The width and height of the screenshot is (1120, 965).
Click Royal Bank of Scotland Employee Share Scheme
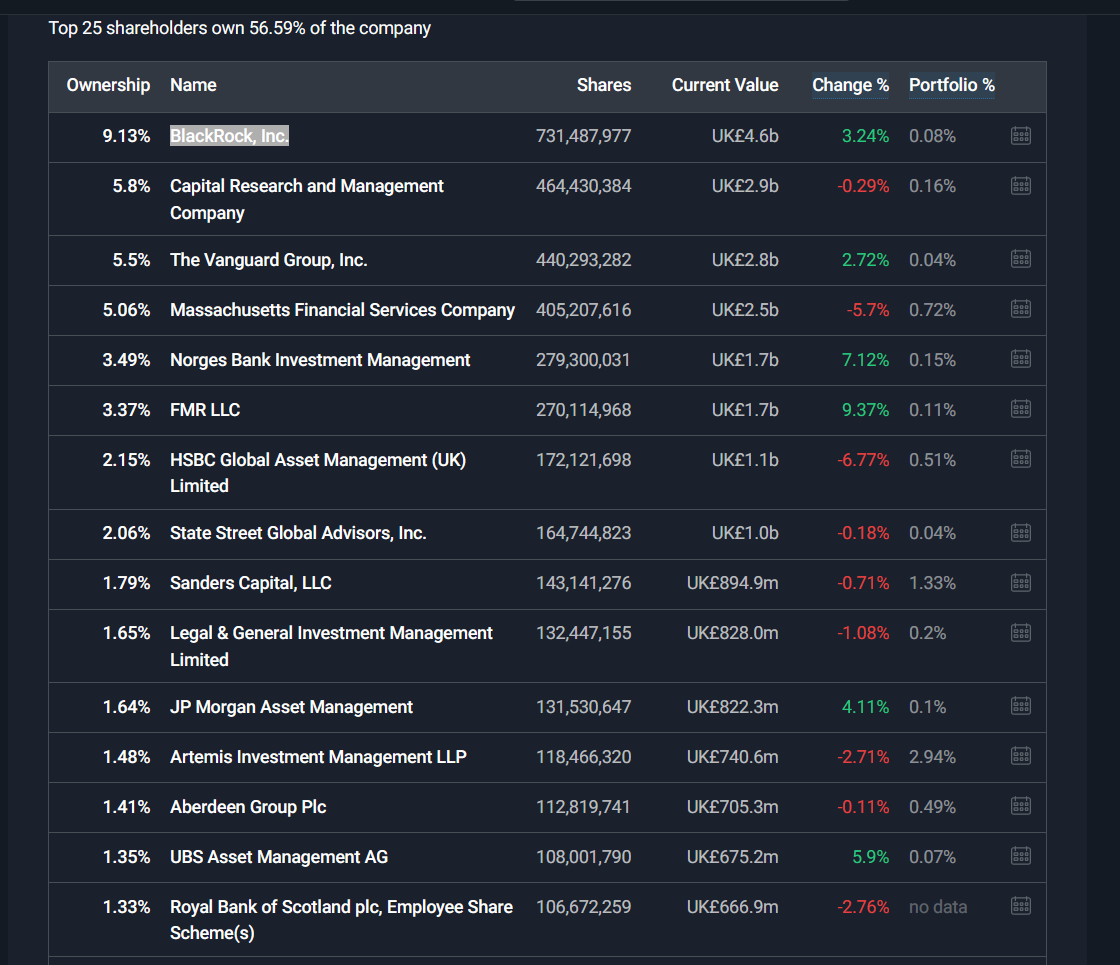click(341, 919)
